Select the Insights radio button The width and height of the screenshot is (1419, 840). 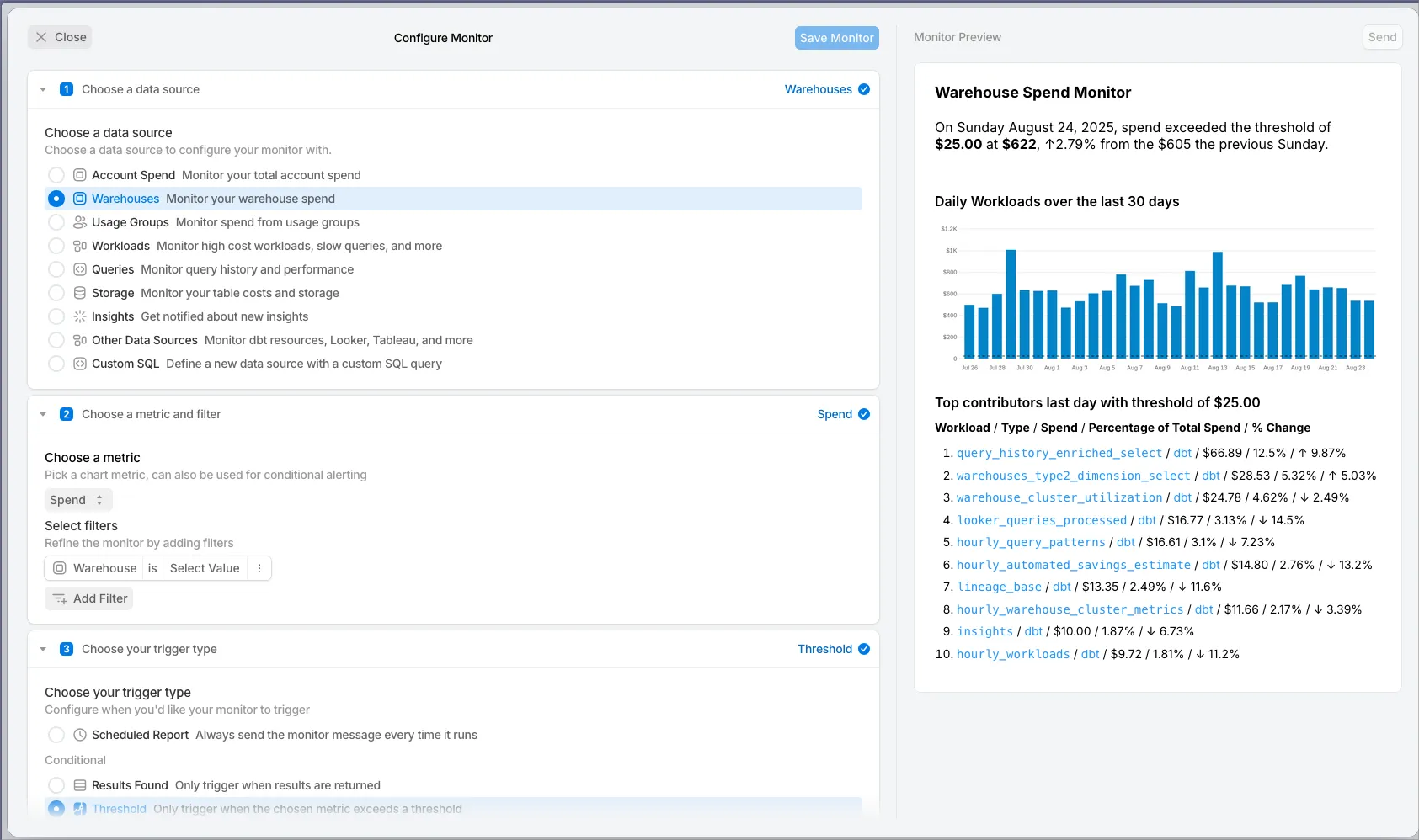click(56, 316)
